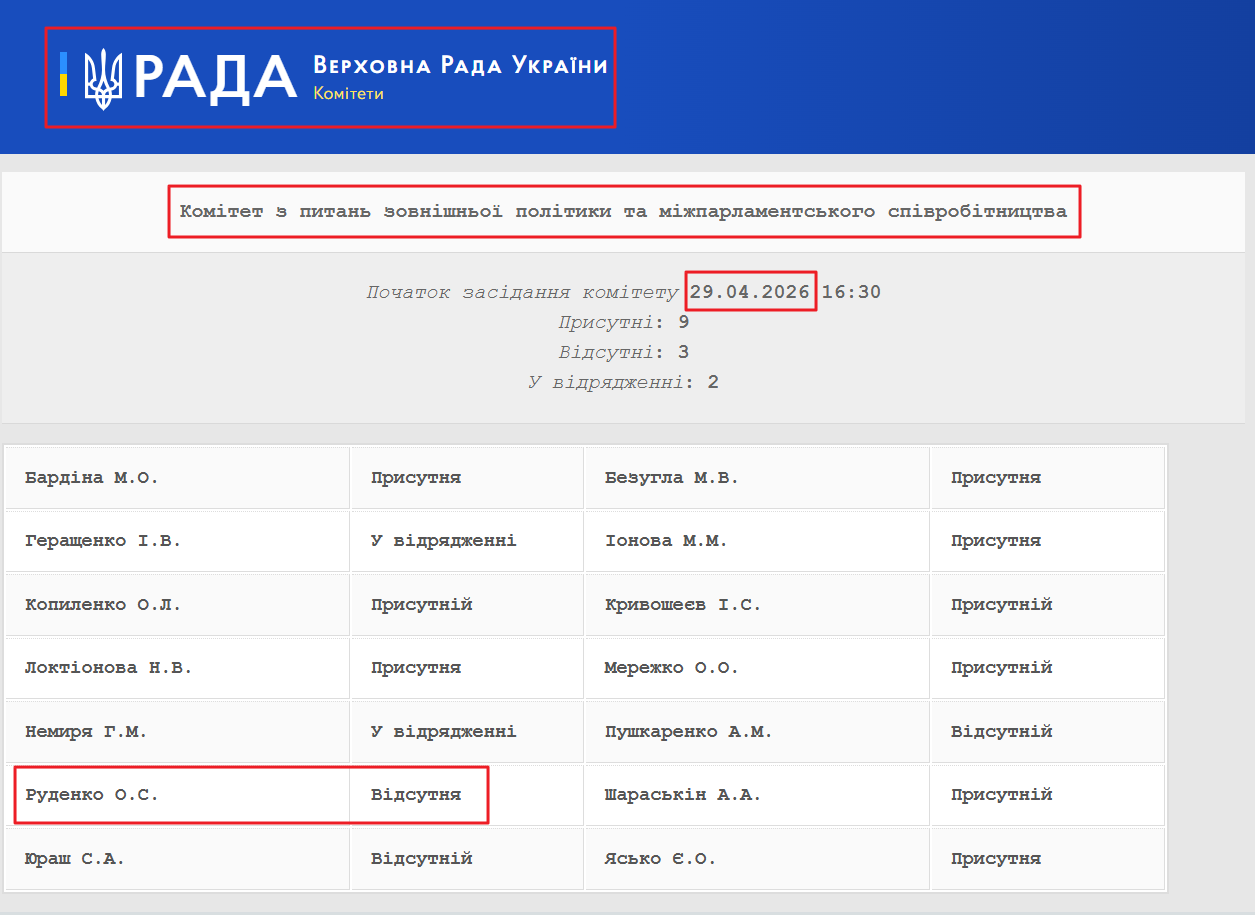Select the name Іонова М.М.
The height and width of the screenshot is (915, 1255).
pyautogui.click(x=666, y=541)
